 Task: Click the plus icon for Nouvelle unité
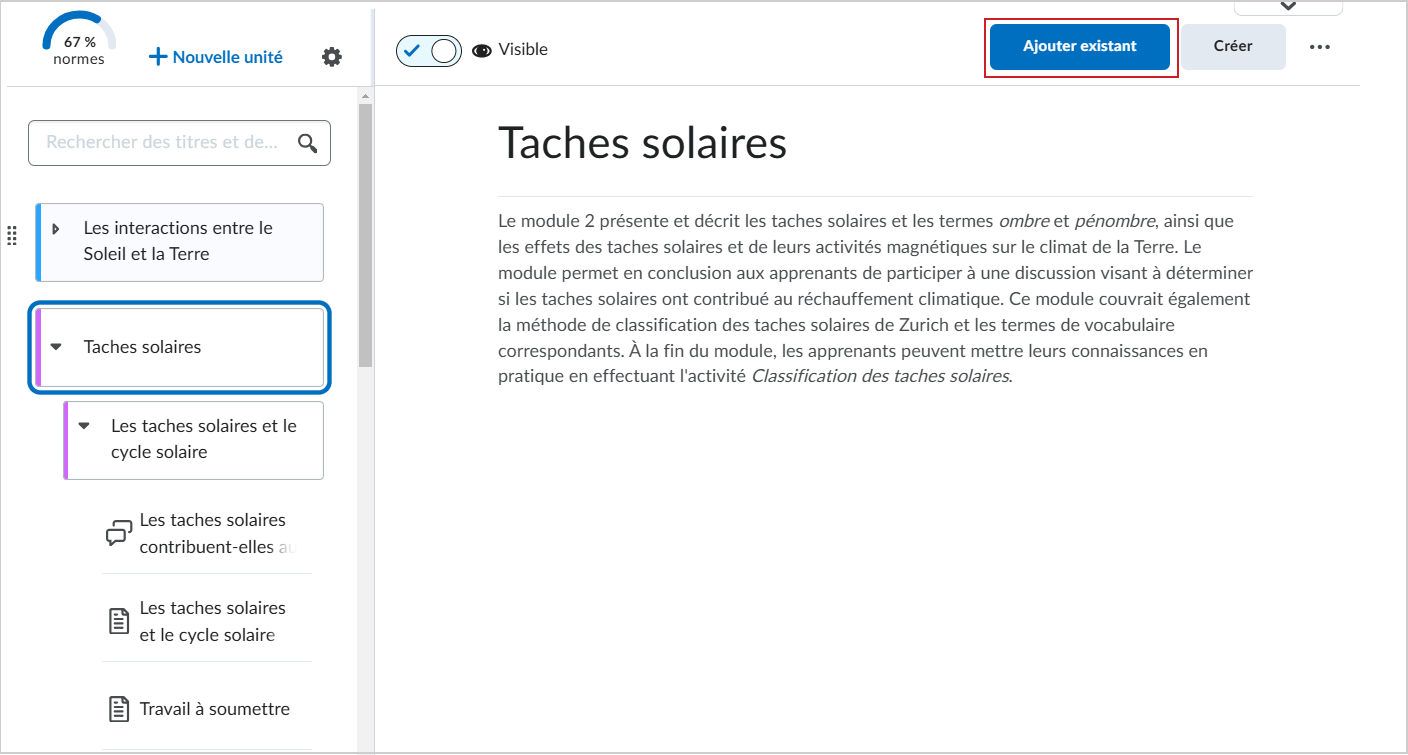click(x=157, y=57)
